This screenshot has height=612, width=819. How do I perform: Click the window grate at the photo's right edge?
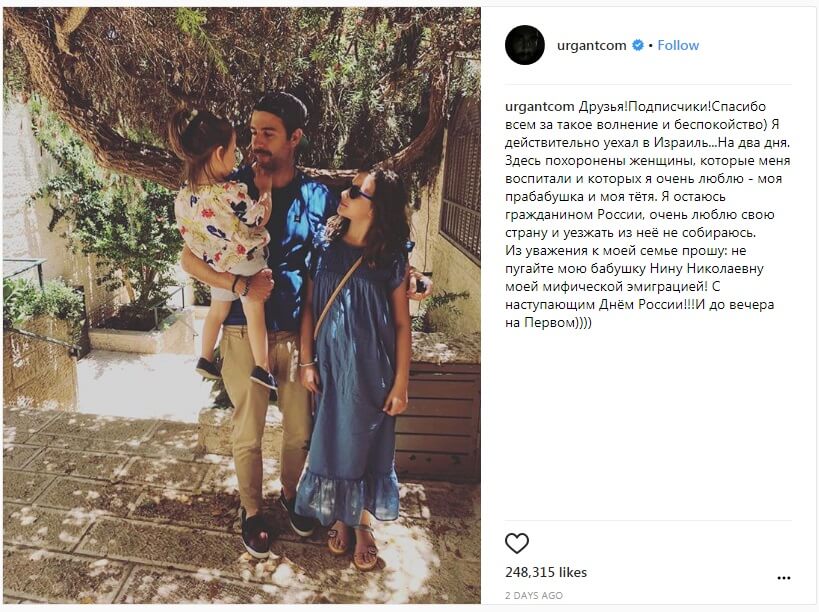(460, 180)
